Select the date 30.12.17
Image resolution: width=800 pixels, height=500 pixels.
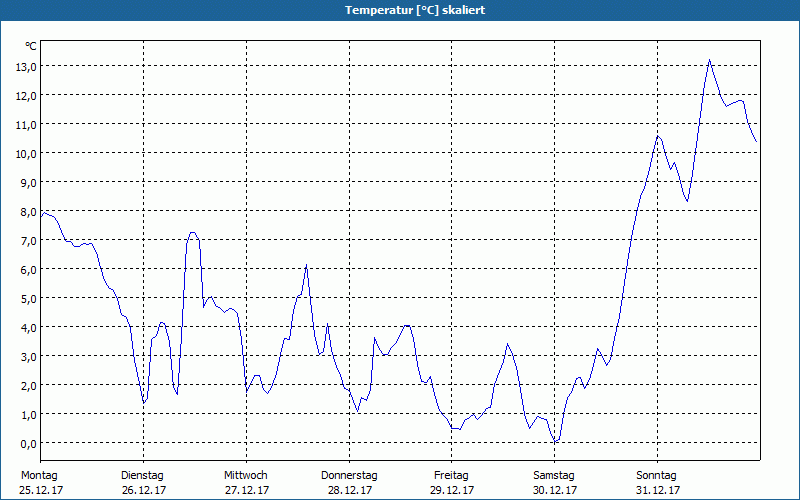pyautogui.click(x=555, y=490)
